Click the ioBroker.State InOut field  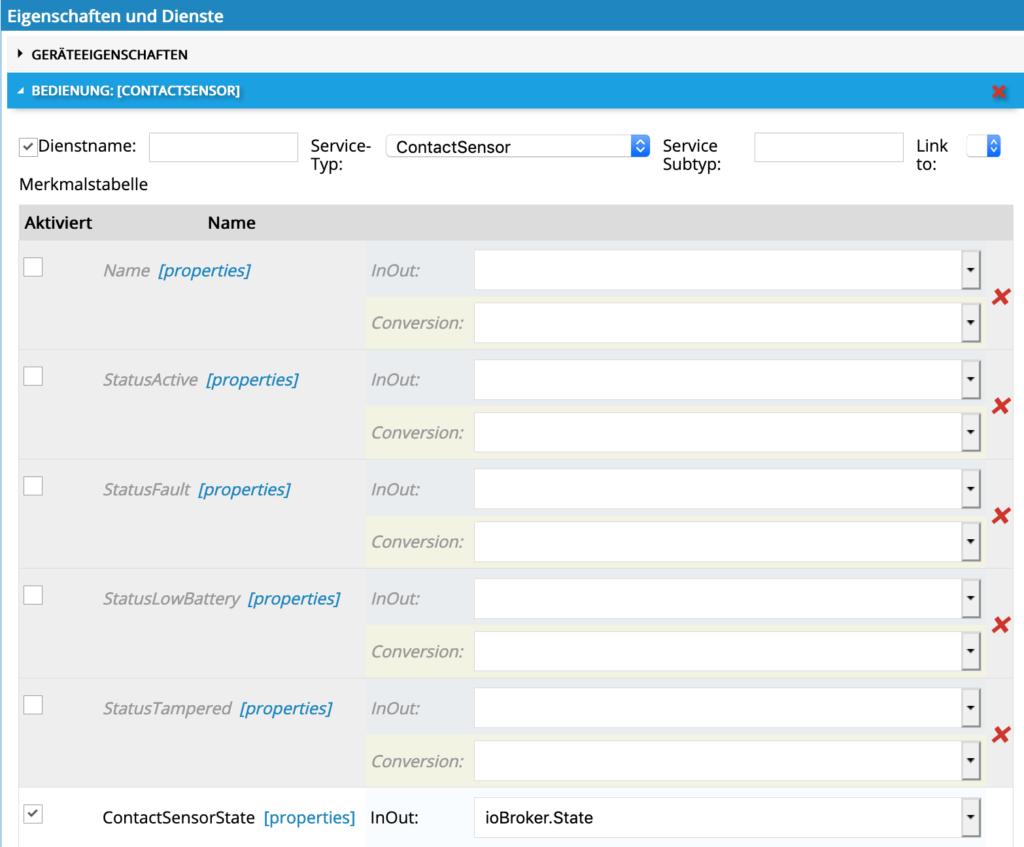click(x=718, y=818)
